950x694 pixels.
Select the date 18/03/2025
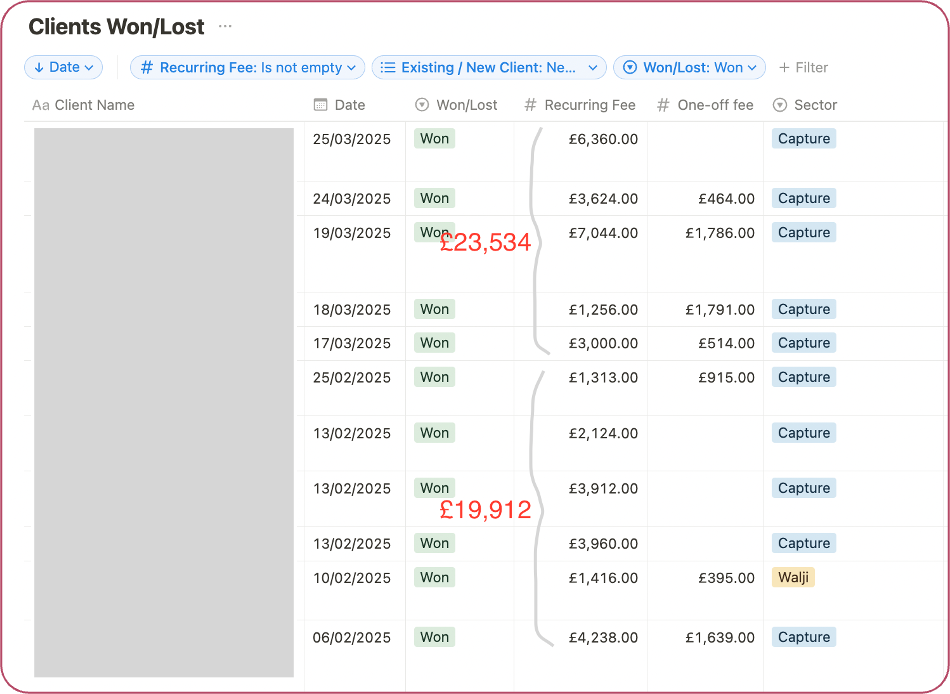point(351,310)
